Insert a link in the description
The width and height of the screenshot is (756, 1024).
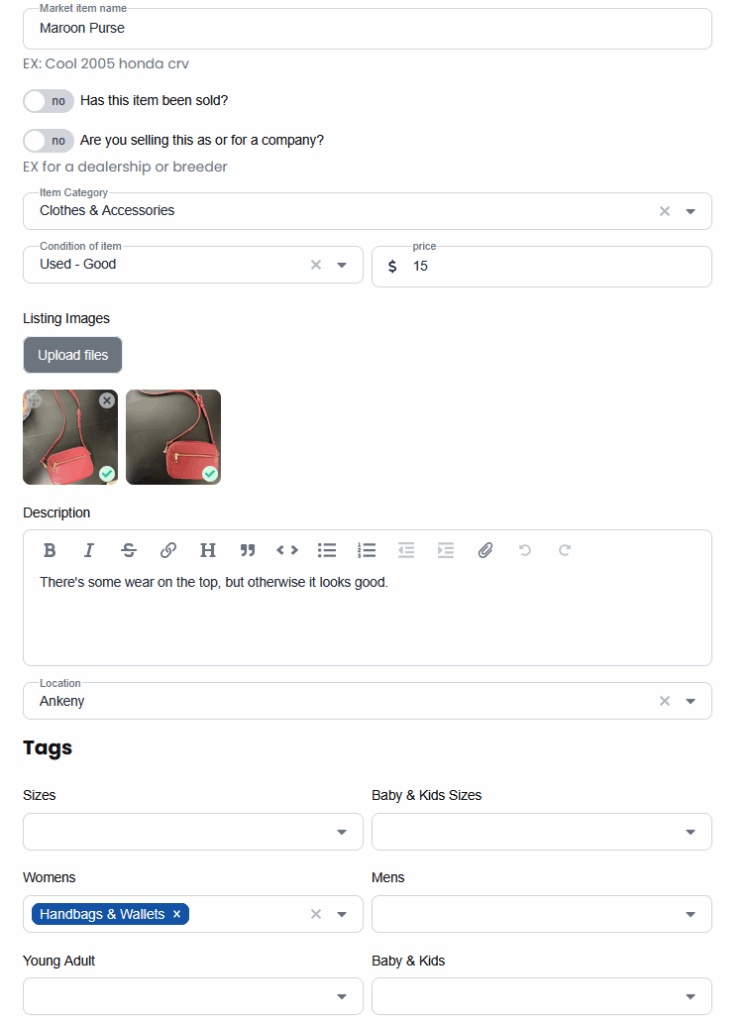(x=168, y=551)
